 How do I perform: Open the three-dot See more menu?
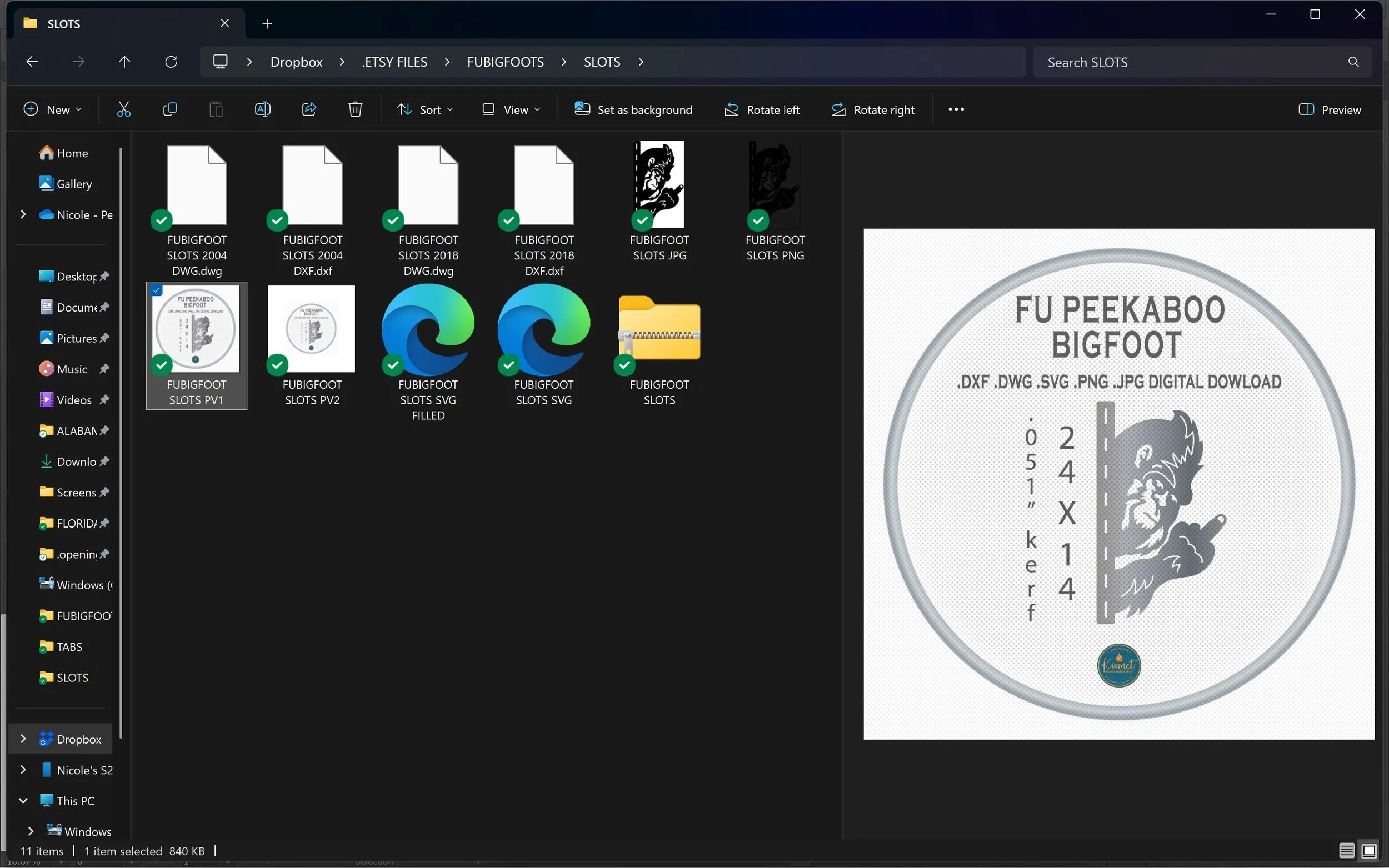coord(956,109)
